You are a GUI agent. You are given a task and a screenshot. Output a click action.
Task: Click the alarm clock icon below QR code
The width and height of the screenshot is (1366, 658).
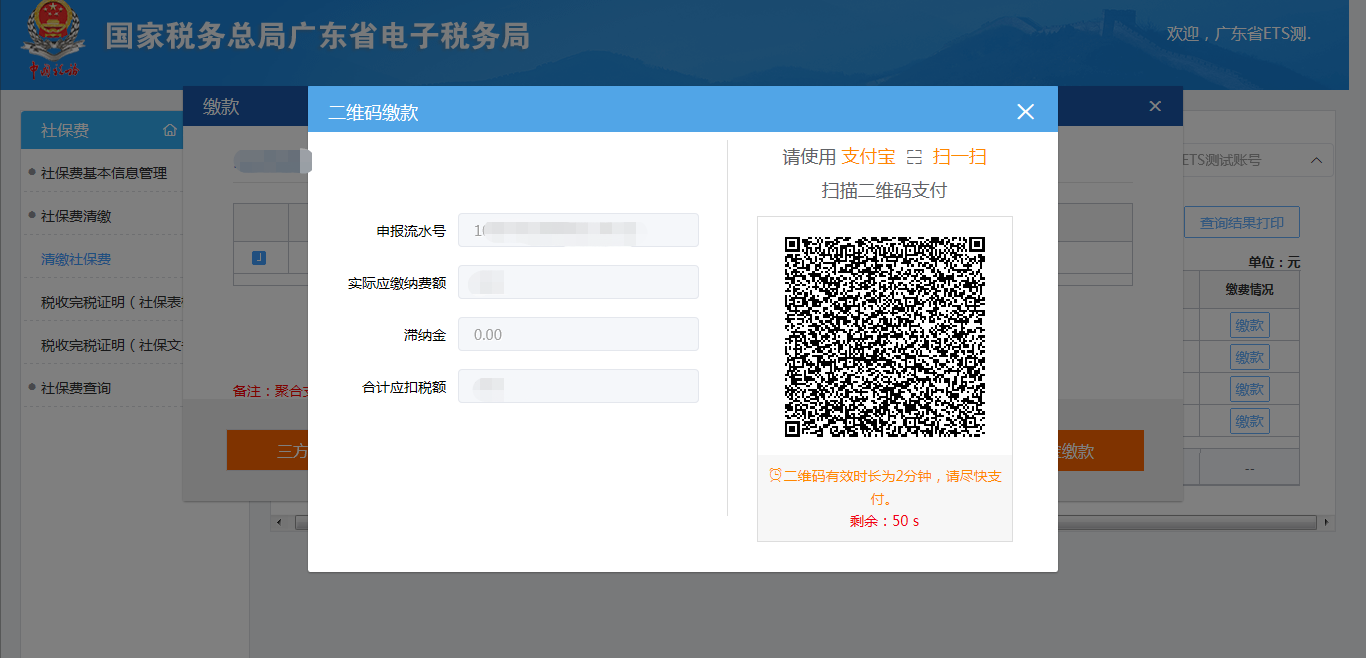774,475
